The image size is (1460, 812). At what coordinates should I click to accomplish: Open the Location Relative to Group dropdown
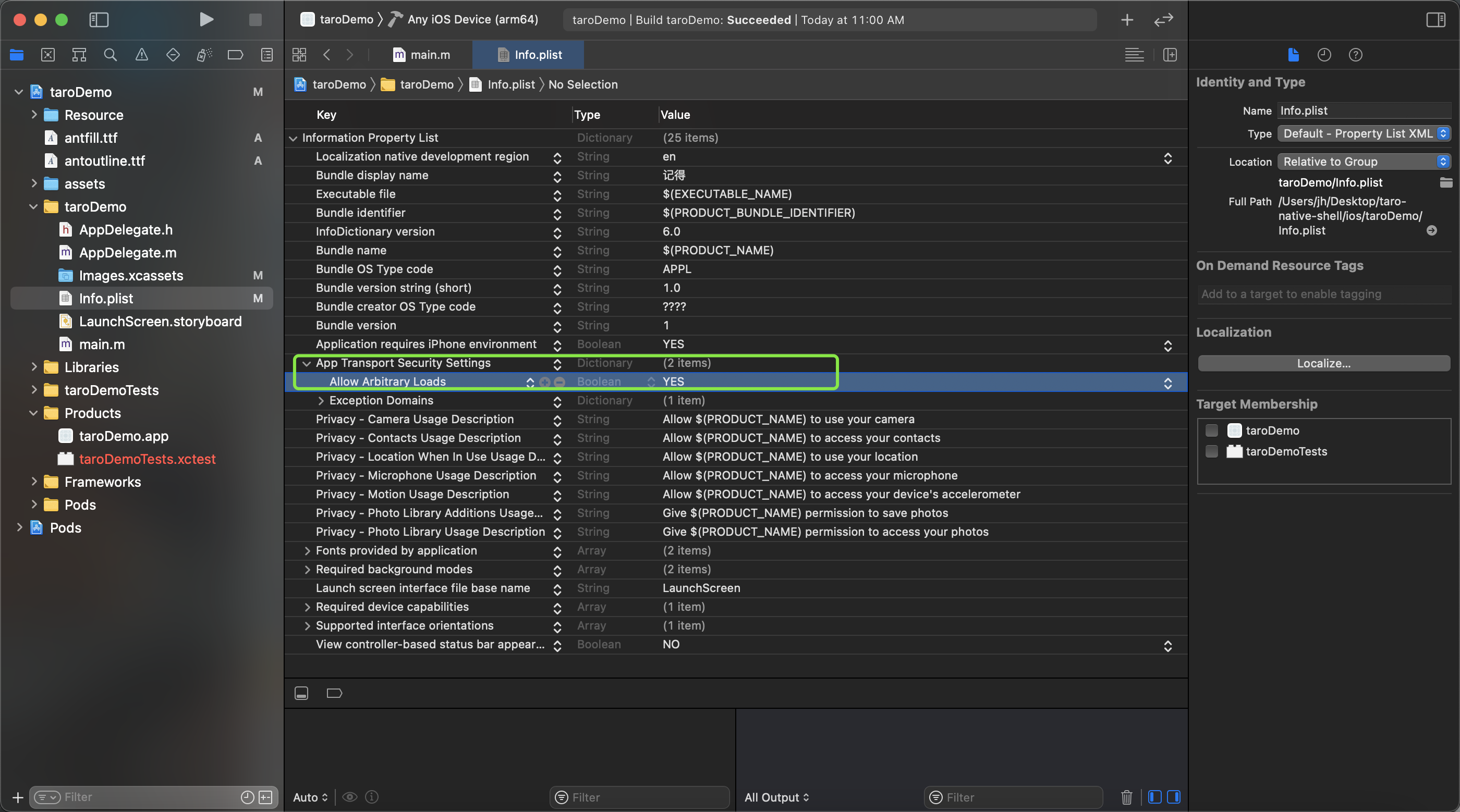[x=1364, y=162]
